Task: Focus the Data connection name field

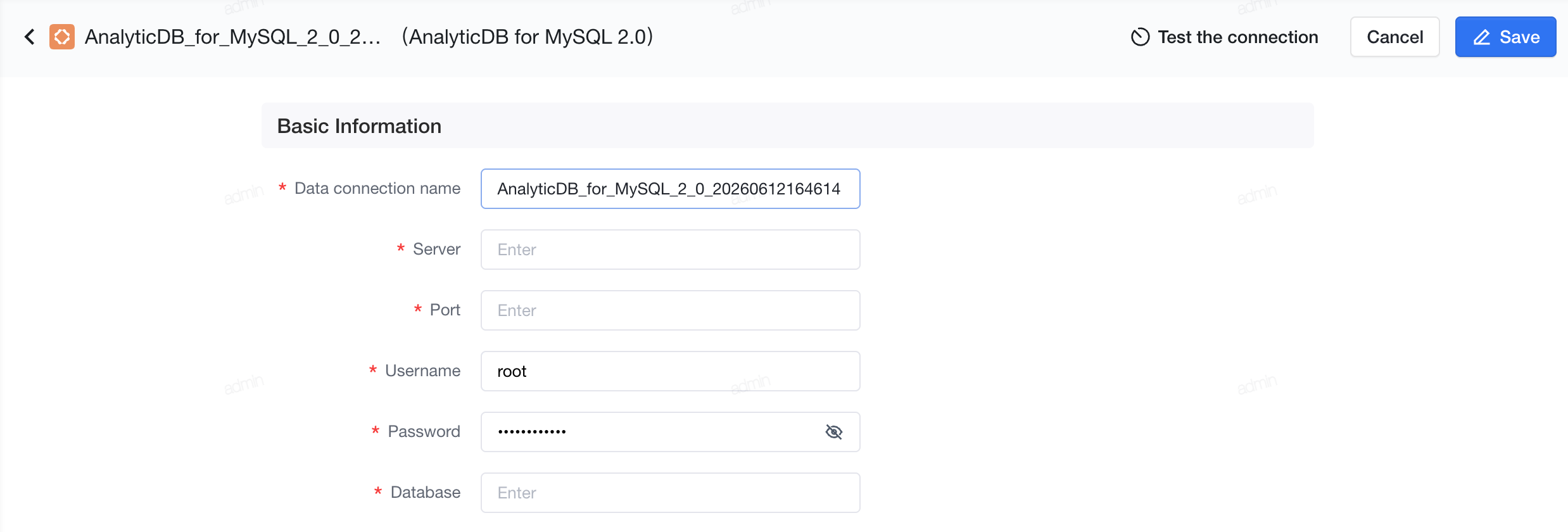Action: tap(670, 189)
